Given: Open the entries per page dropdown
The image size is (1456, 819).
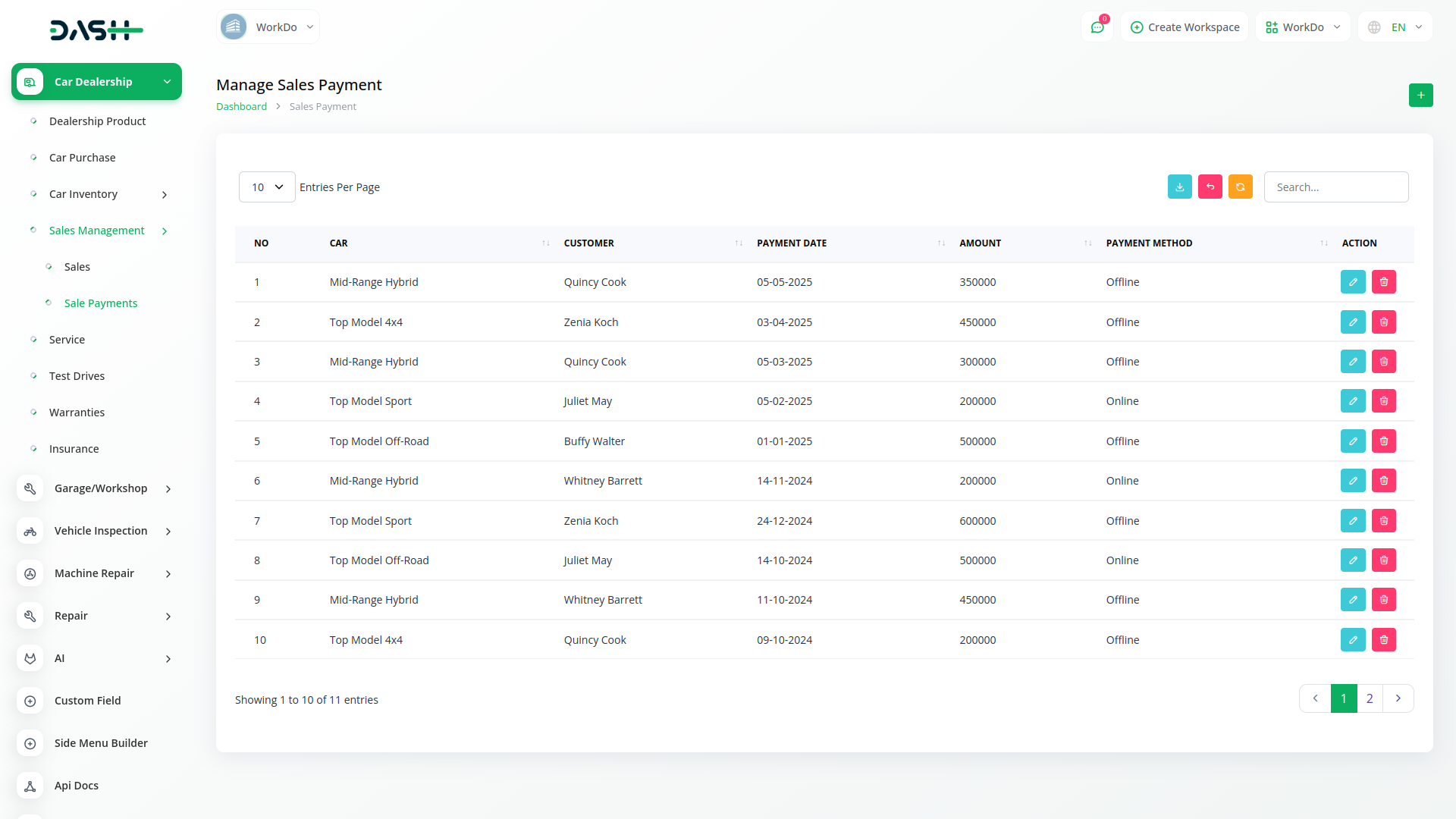Looking at the screenshot, I should point(267,187).
